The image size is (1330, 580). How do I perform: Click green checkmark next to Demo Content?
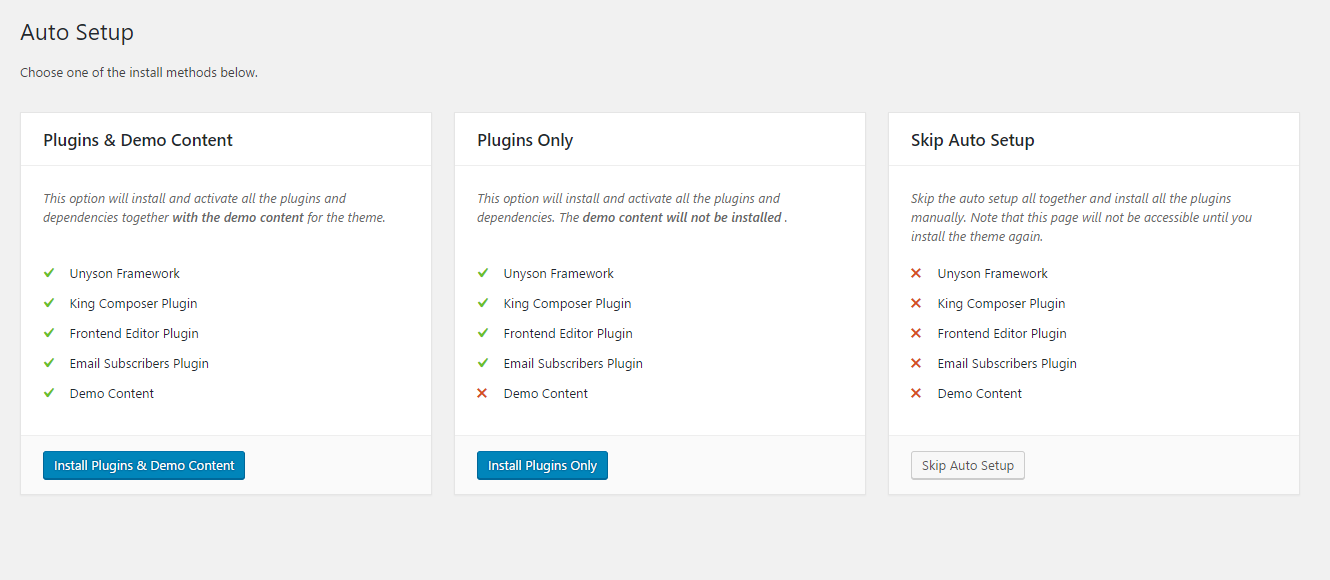click(49, 393)
